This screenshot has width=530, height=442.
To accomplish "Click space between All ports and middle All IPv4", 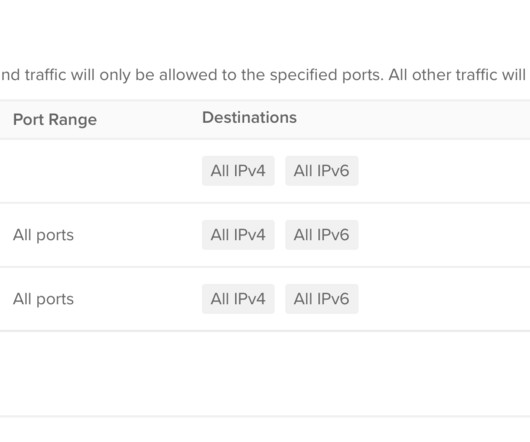I will (x=138, y=235).
